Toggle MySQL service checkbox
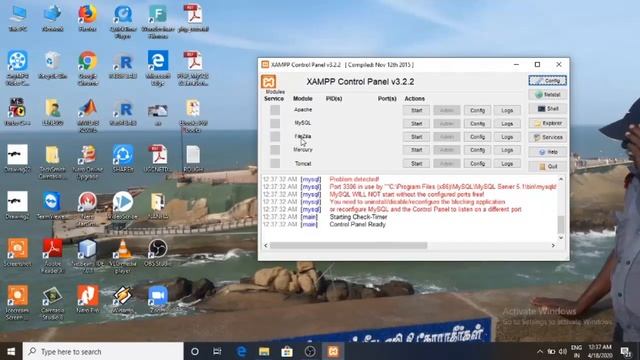This screenshot has height=360, width=640. [275, 123]
